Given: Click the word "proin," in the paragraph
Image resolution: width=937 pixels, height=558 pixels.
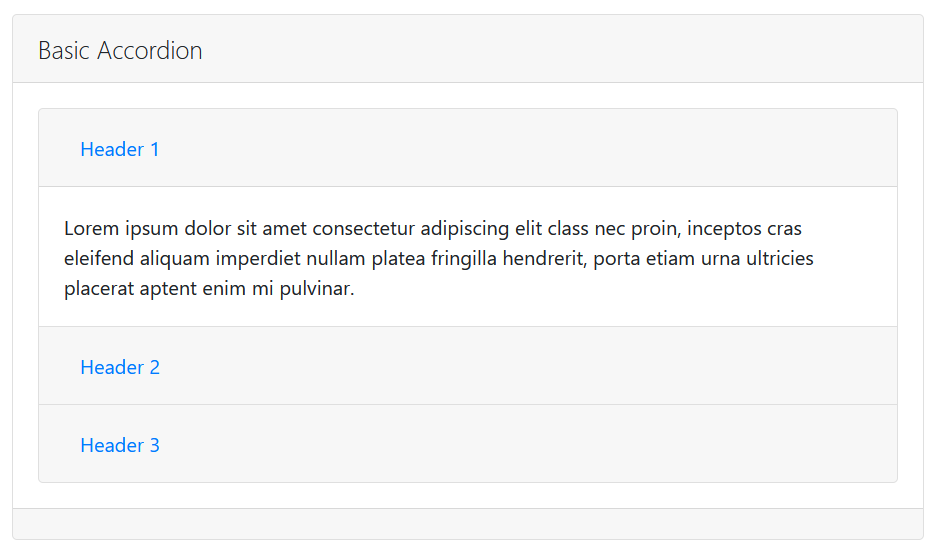Looking at the screenshot, I should tap(656, 229).
